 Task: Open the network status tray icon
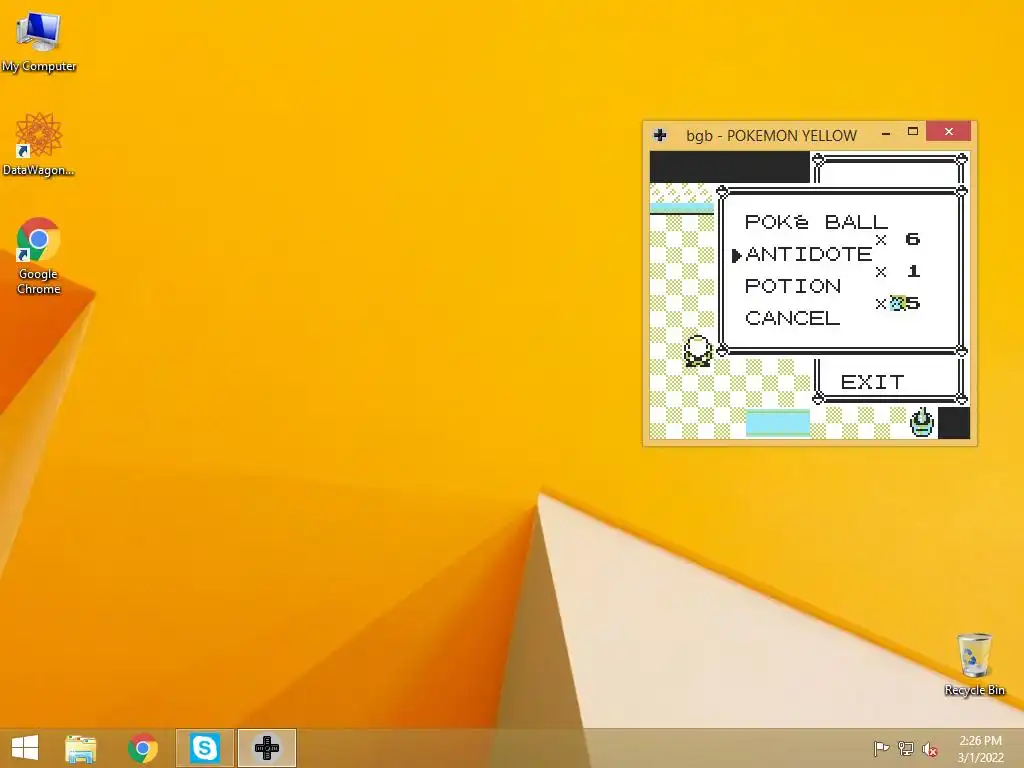click(x=906, y=748)
